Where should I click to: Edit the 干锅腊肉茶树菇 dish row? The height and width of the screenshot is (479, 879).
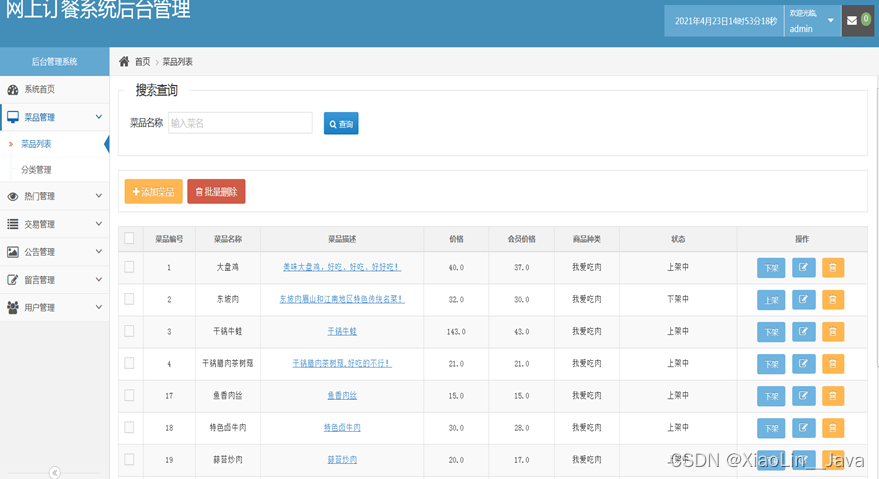[x=803, y=363]
